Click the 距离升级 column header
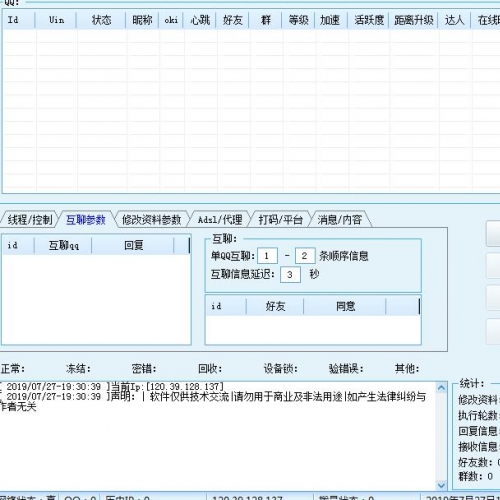This screenshot has width=500, height=500. click(x=414, y=20)
